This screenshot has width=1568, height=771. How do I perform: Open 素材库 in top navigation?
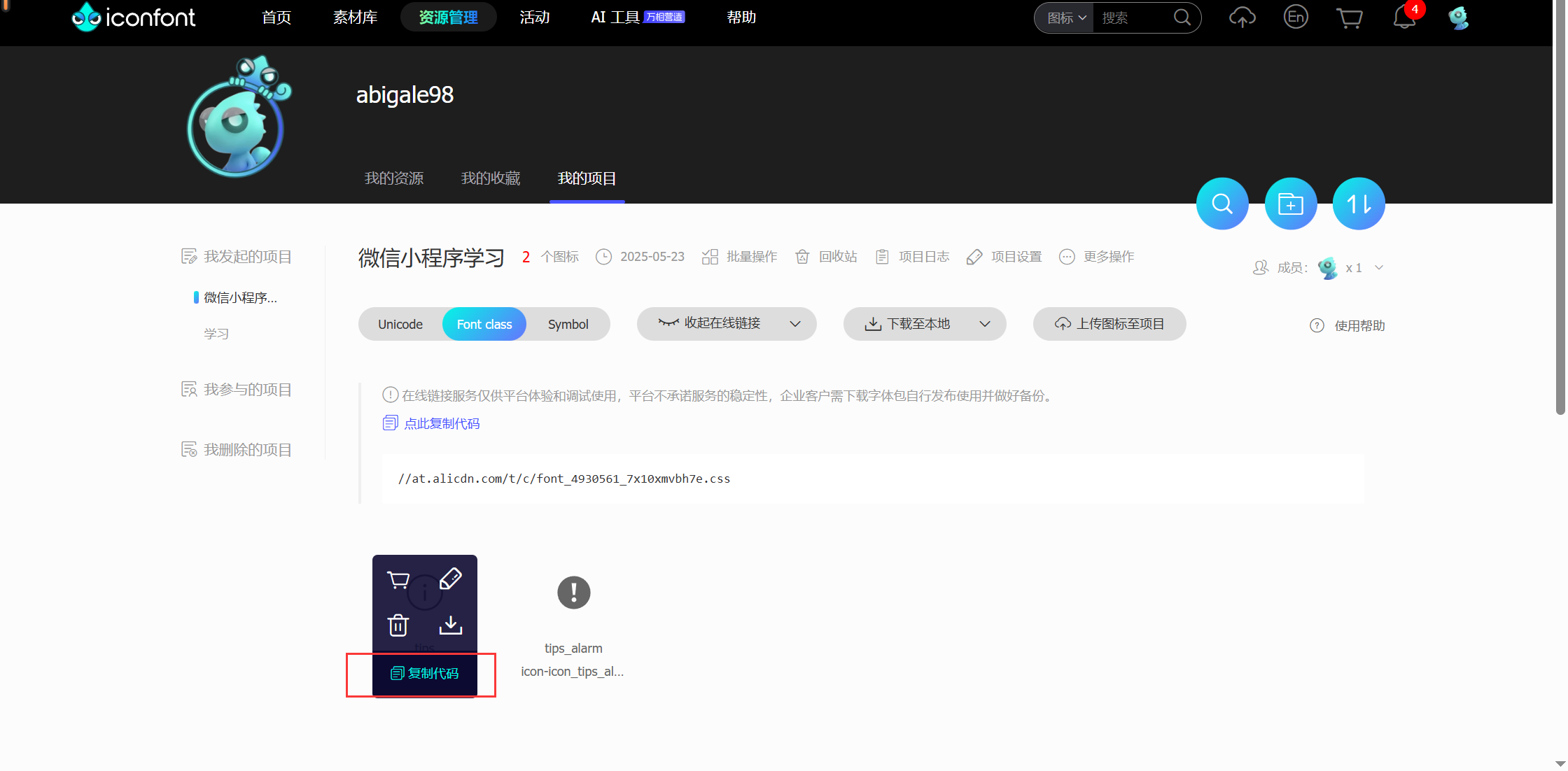355,17
